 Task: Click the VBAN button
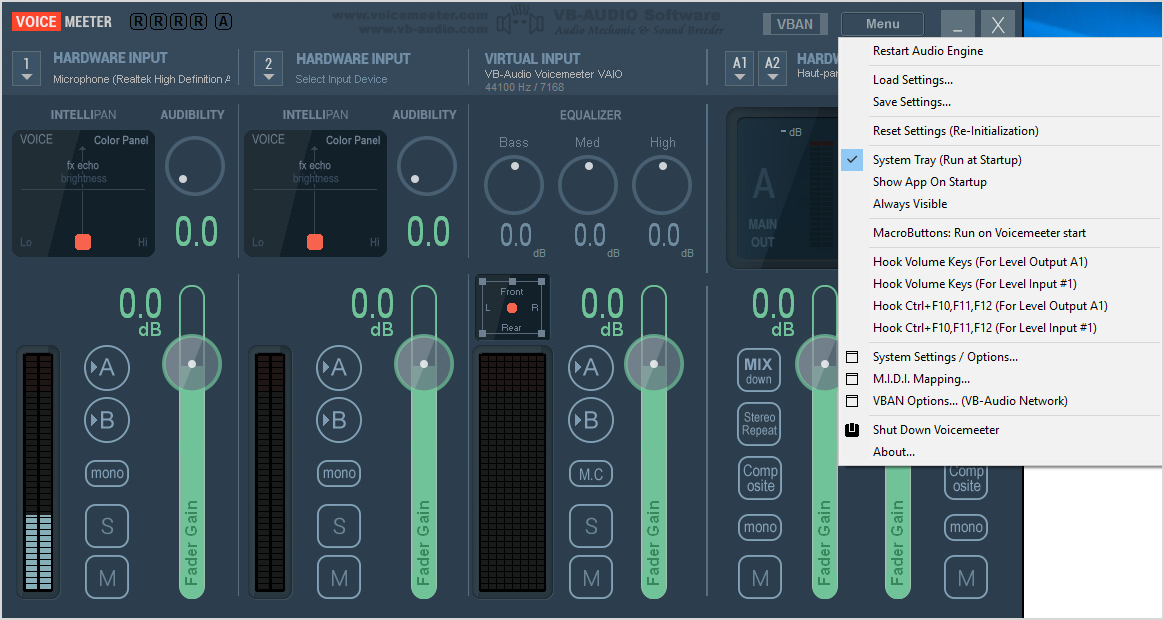(x=795, y=24)
